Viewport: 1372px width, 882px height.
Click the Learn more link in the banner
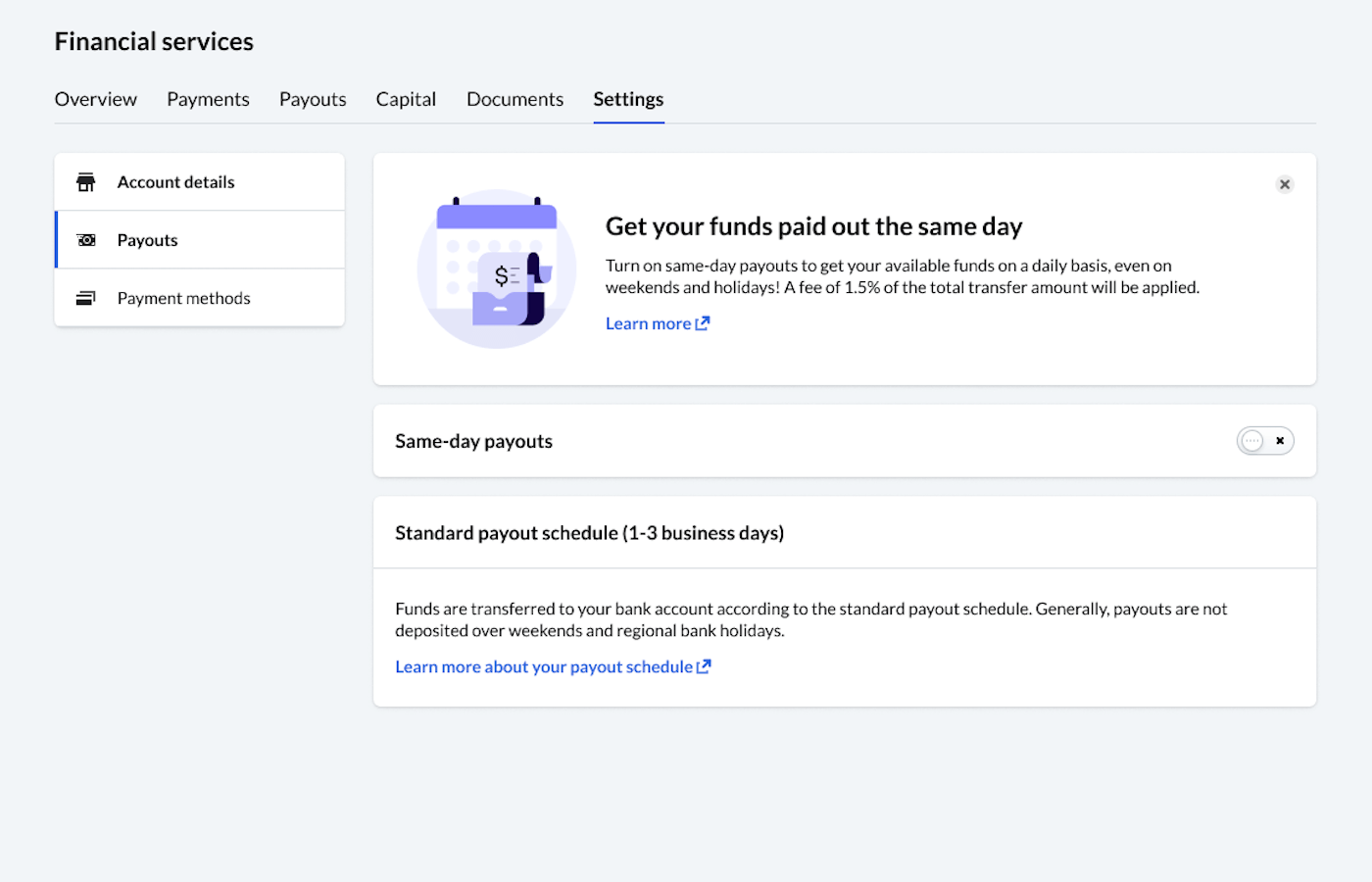[x=649, y=322]
